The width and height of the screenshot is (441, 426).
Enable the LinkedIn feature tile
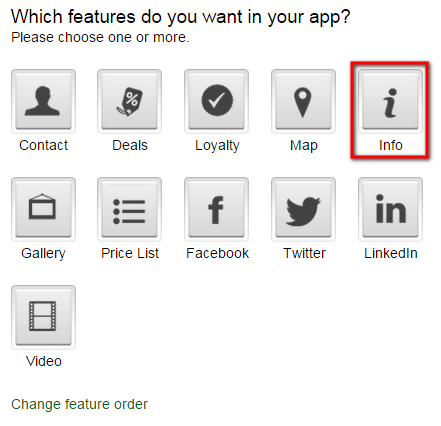coord(390,209)
